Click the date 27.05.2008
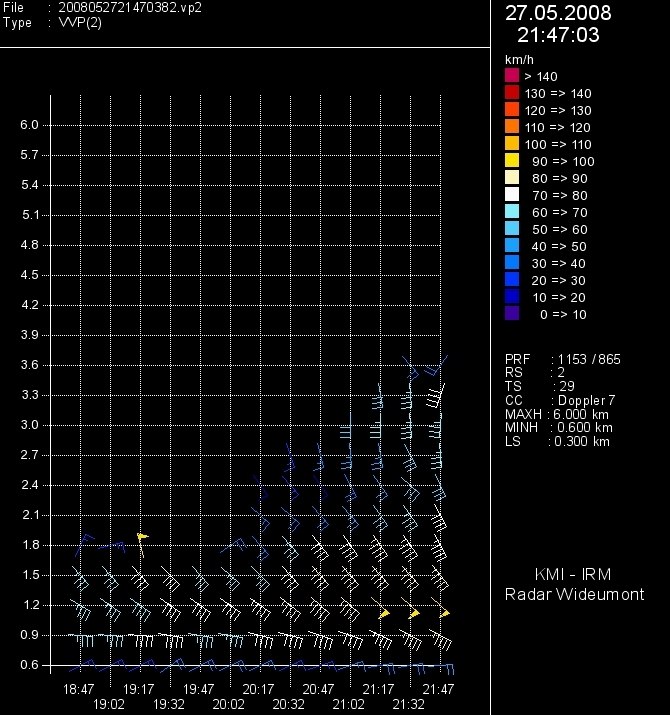The width and height of the screenshot is (670, 715). pyautogui.click(x=558, y=13)
